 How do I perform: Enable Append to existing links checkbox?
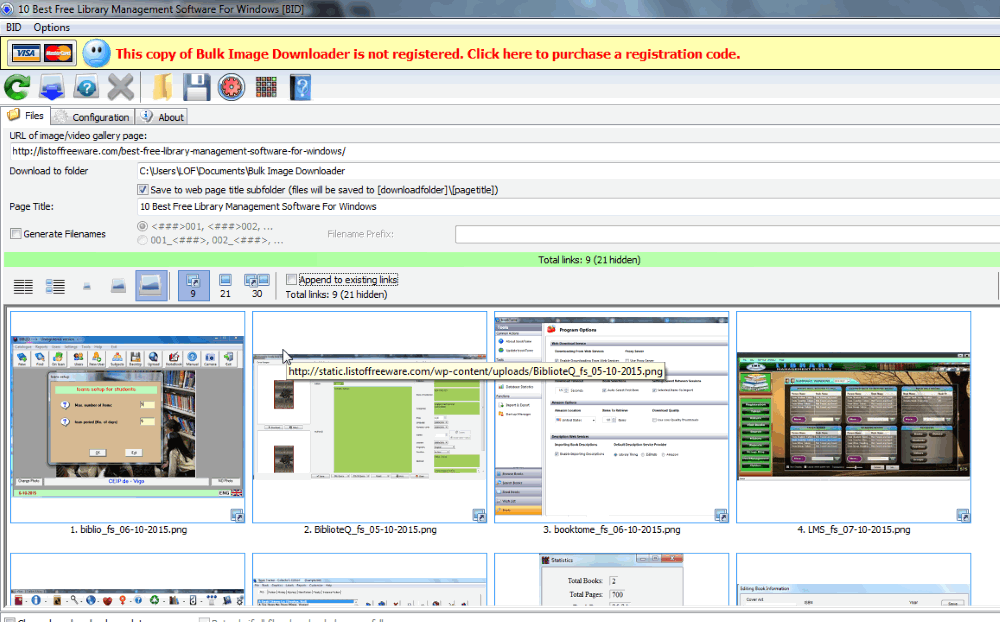tap(291, 279)
